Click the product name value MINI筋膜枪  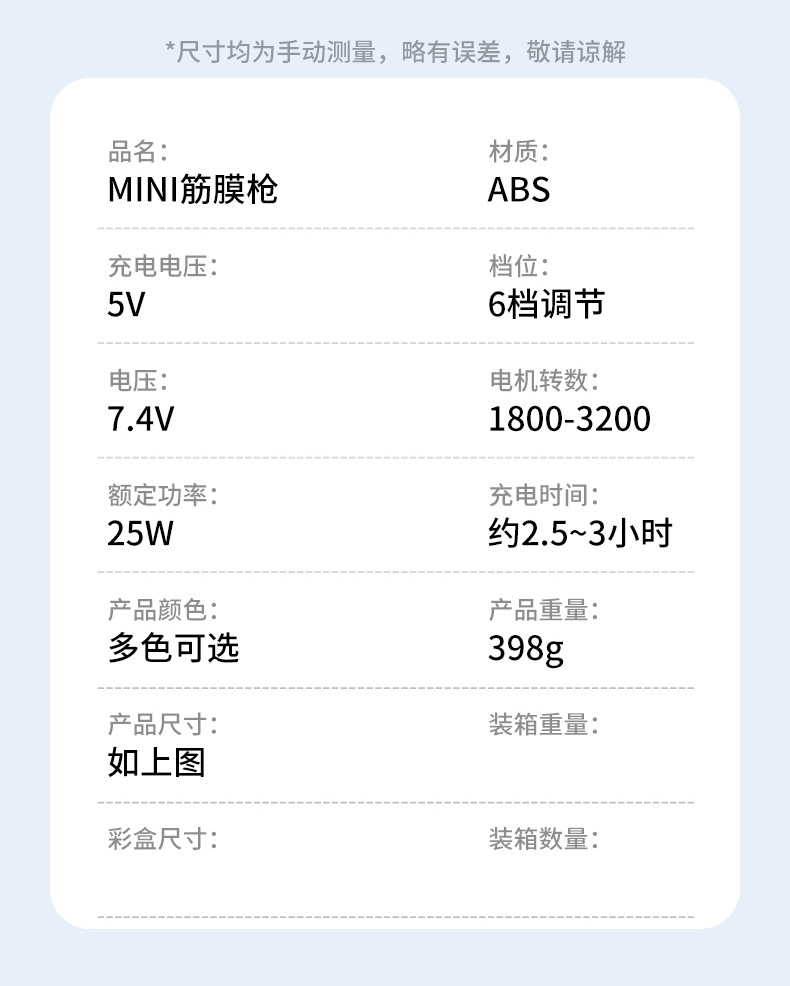click(193, 190)
